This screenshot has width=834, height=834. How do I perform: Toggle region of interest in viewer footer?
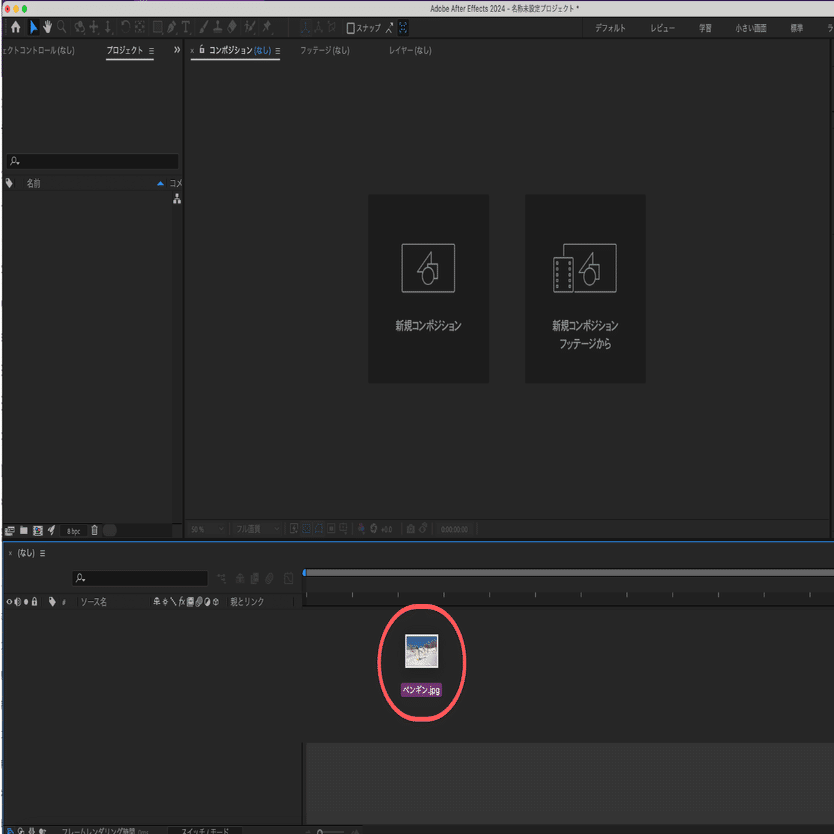[x=331, y=529]
